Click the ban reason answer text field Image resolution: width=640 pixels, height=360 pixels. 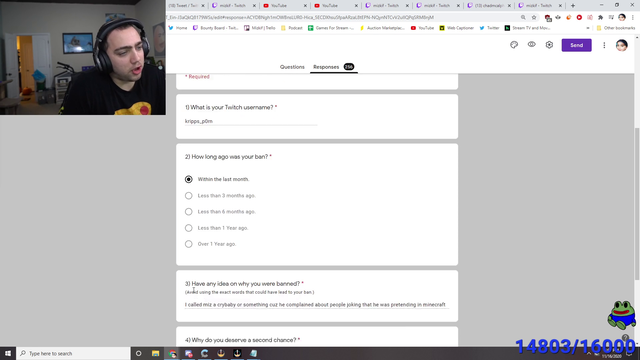(x=317, y=304)
